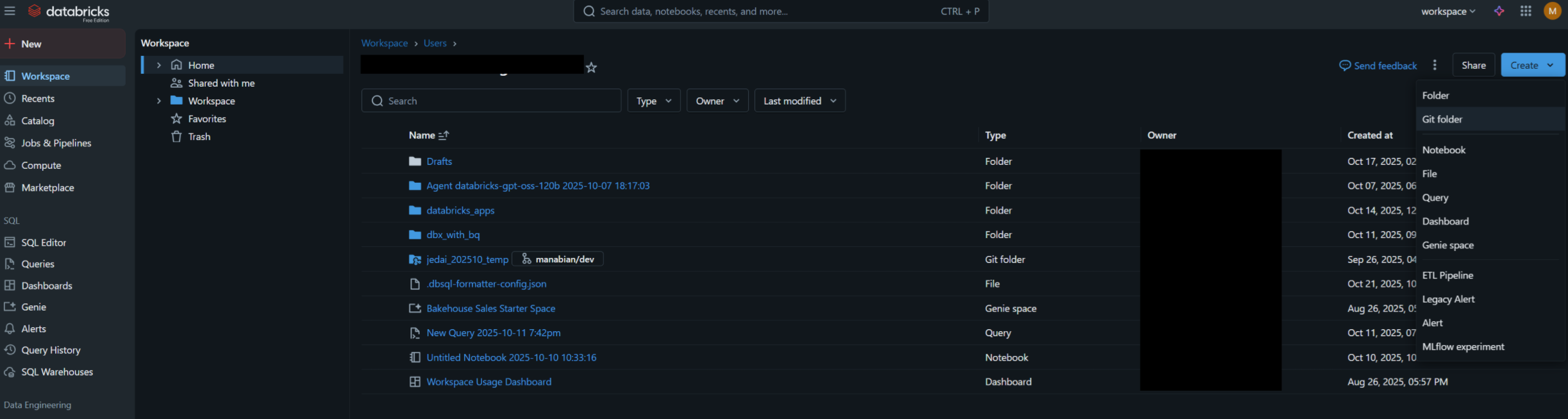Click the notebook icon of Untitled Notebook row
The width and height of the screenshot is (1568, 419).
[x=415, y=357]
